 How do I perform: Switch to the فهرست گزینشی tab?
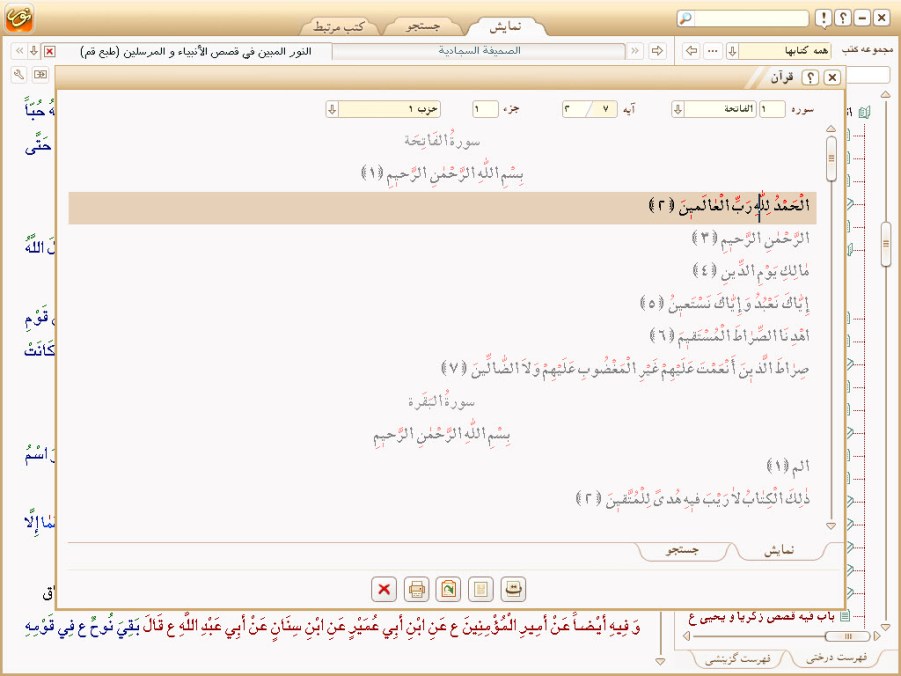click(737, 658)
